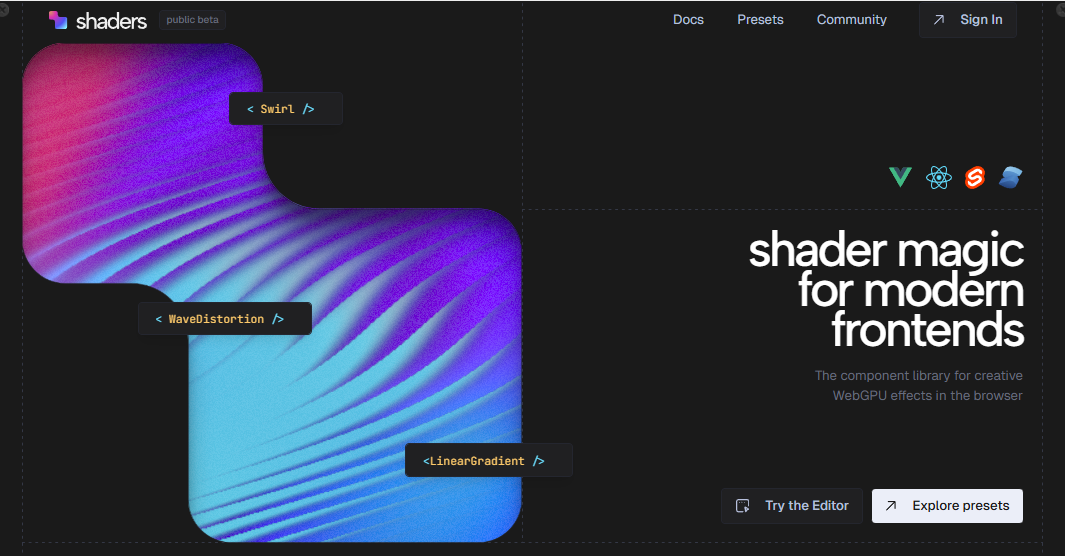This screenshot has width=1065, height=556.
Task: Click the 'WebGPU effects in the browser' text
Action: tap(927, 395)
